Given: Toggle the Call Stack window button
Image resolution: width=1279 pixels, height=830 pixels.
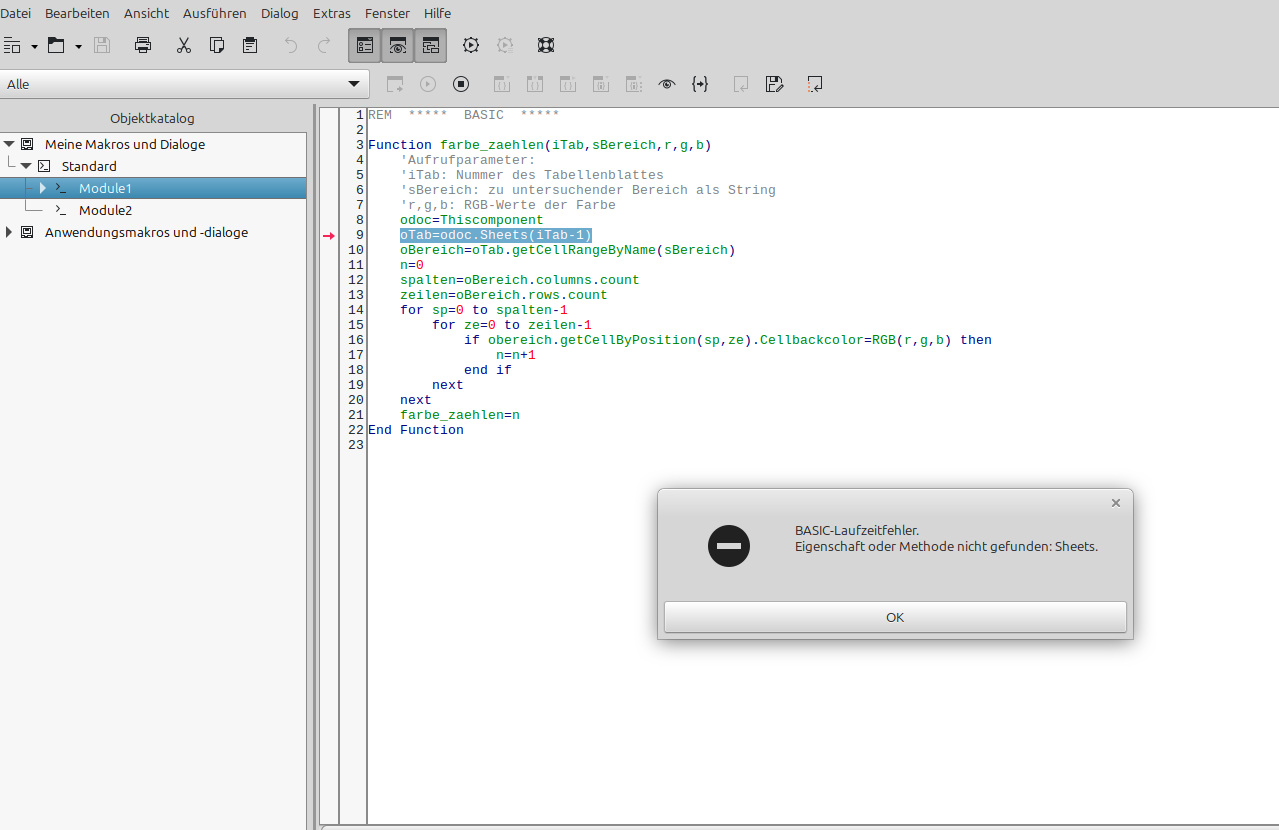Looking at the screenshot, I should pos(431,45).
